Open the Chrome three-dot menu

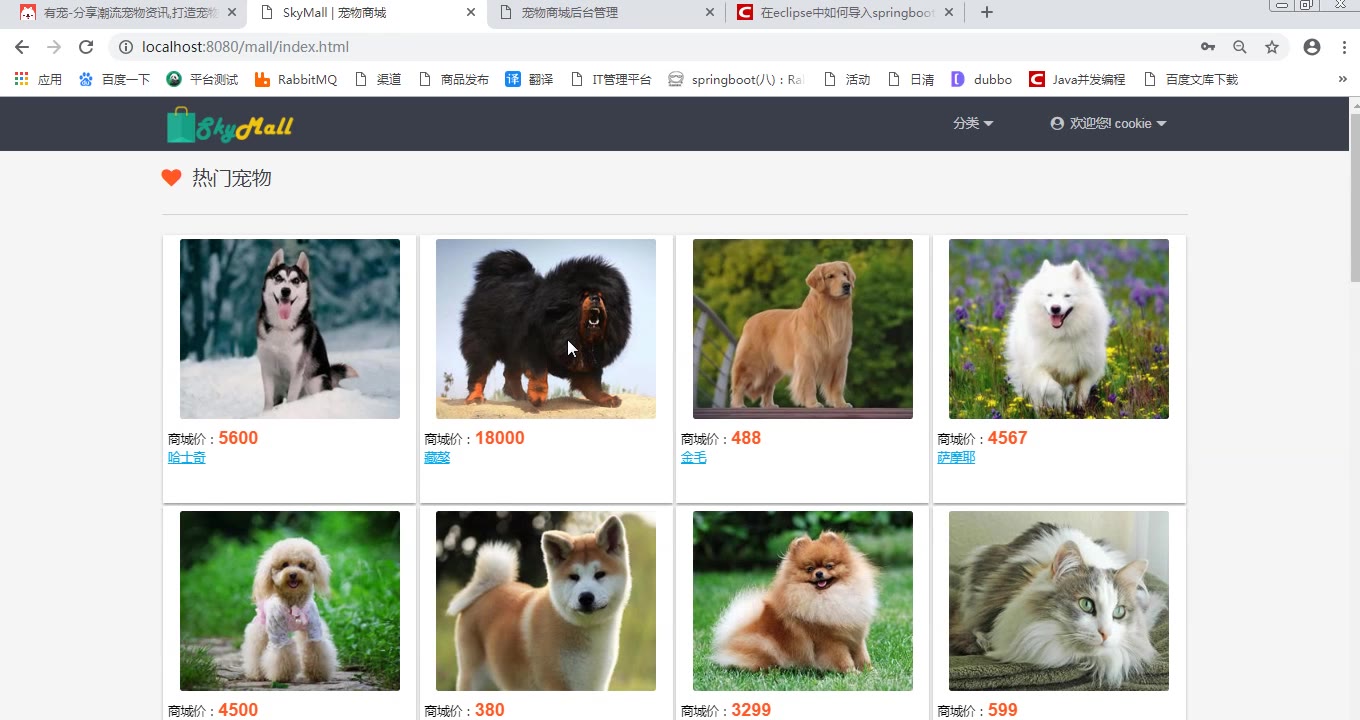[1344, 47]
